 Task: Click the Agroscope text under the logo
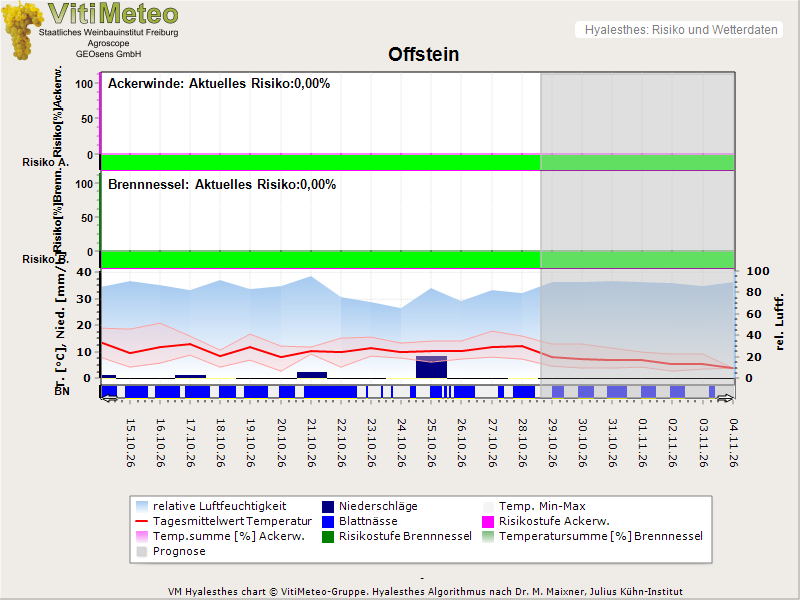[x=109, y=43]
